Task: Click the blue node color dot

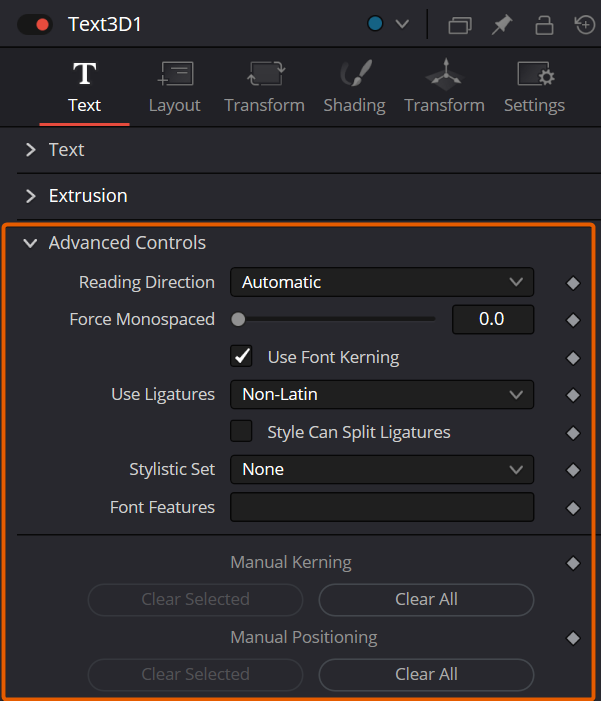Action: [375, 24]
